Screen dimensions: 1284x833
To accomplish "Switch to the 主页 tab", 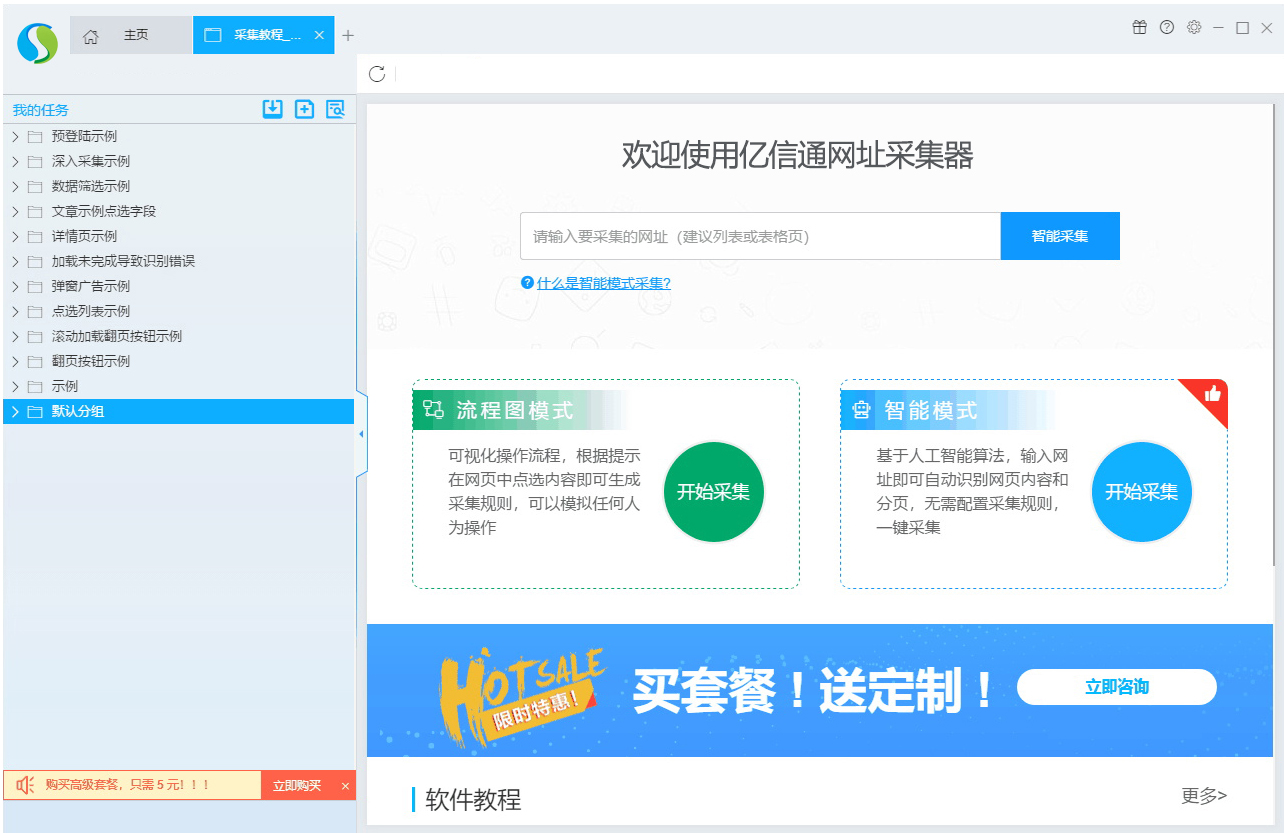I will [x=130, y=35].
